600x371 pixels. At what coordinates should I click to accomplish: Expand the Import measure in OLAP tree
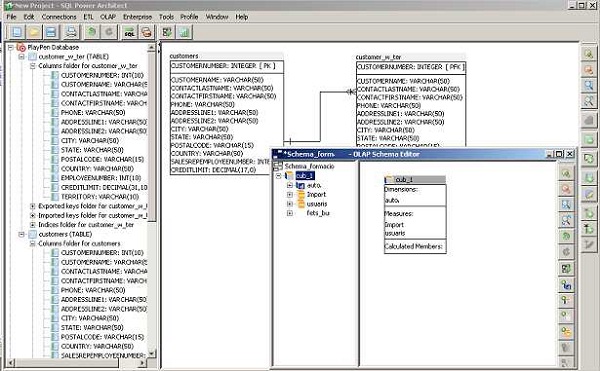click(x=290, y=195)
